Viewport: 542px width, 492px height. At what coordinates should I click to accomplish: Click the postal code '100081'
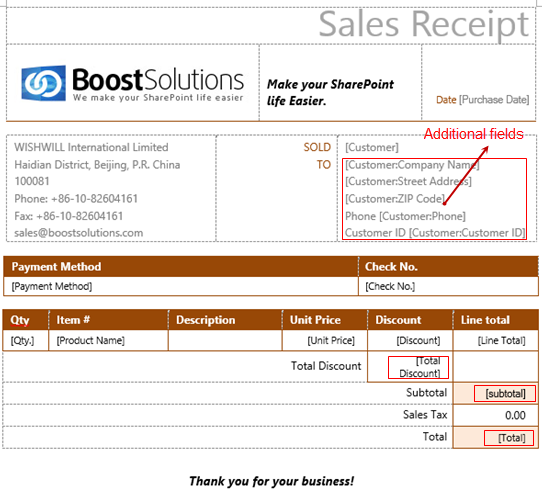(32, 181)
